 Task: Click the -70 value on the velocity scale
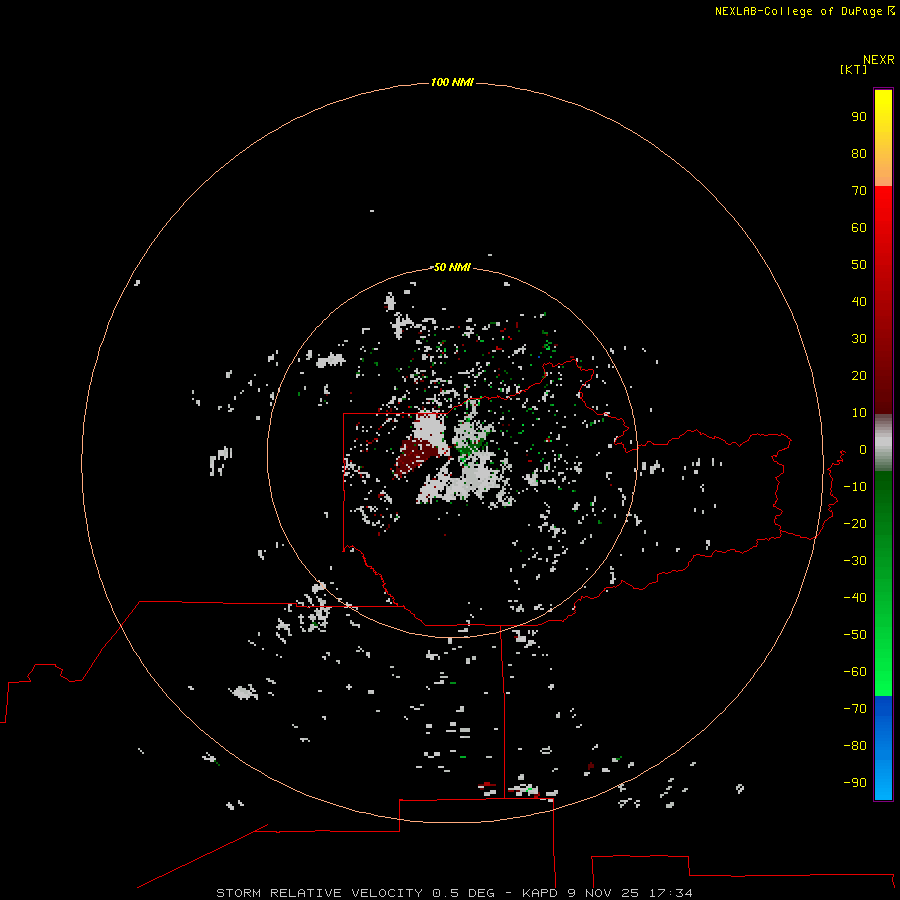[x=855, y=709]
